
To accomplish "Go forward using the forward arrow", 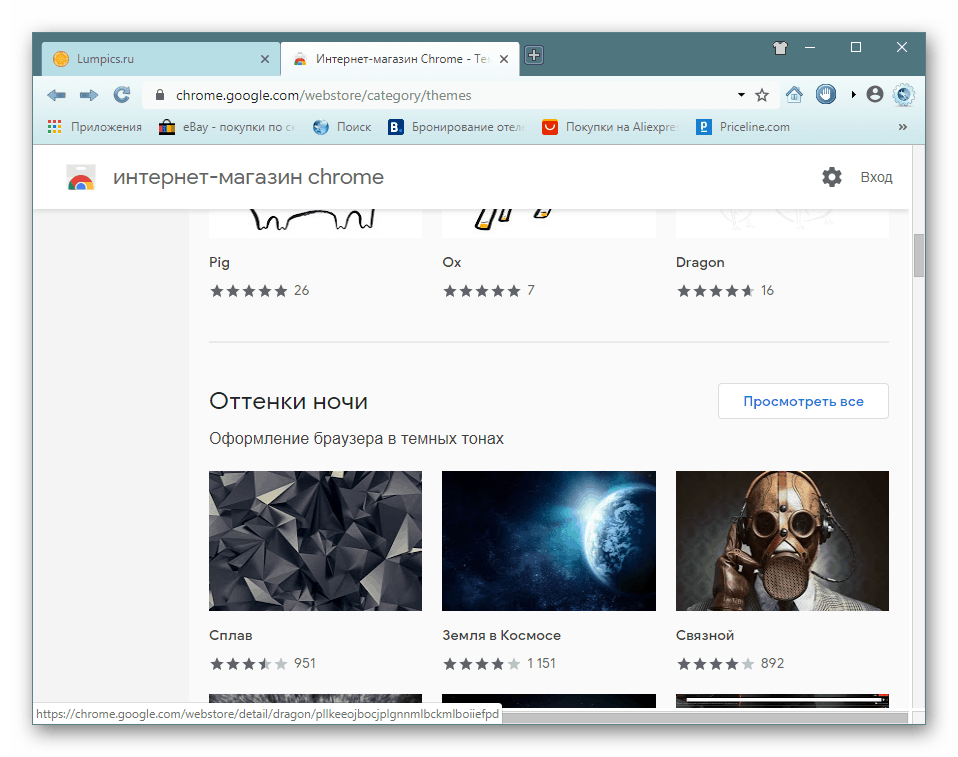I will click(x=89, y=94).
